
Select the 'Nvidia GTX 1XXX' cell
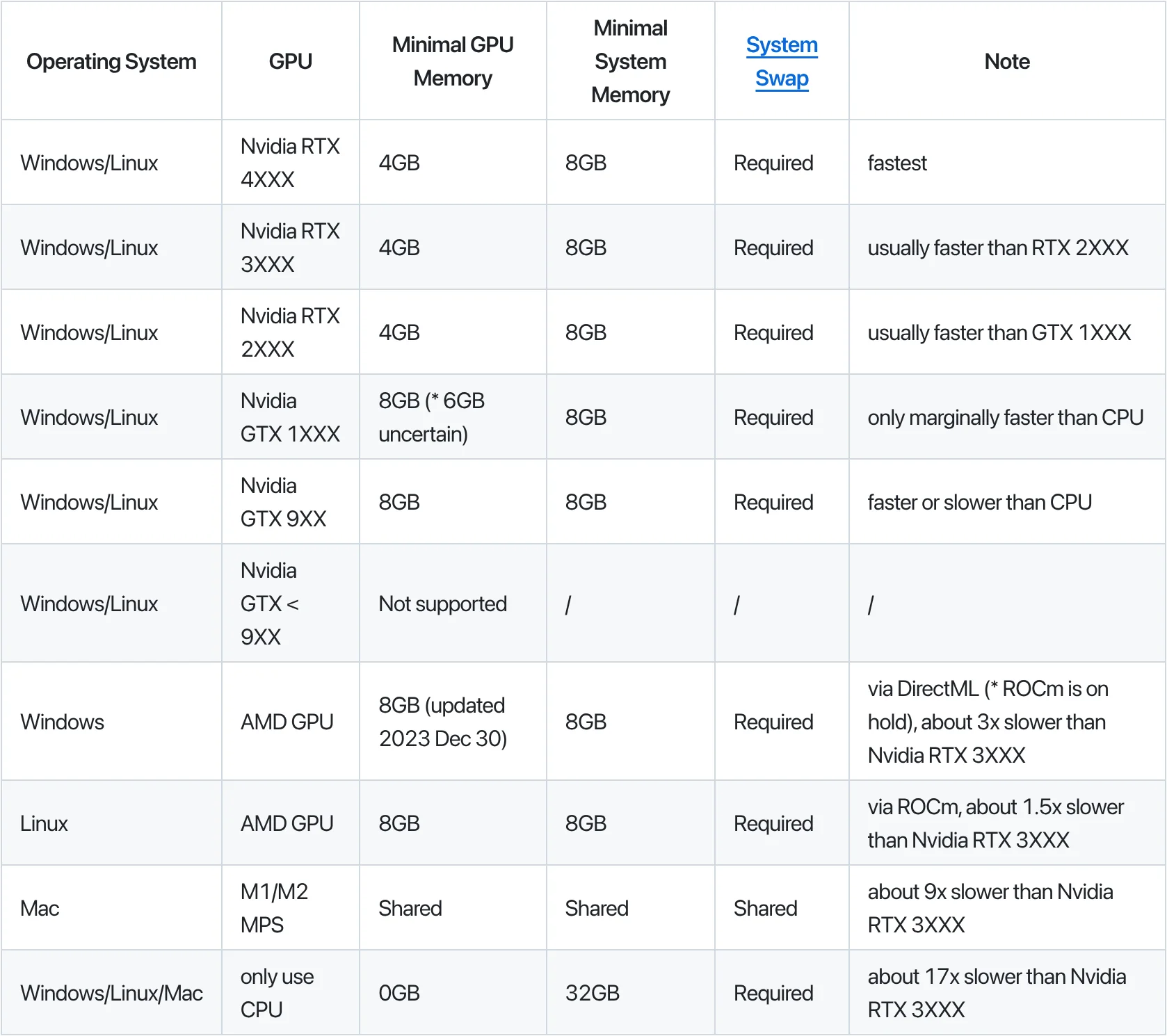(x=290, y=417)
